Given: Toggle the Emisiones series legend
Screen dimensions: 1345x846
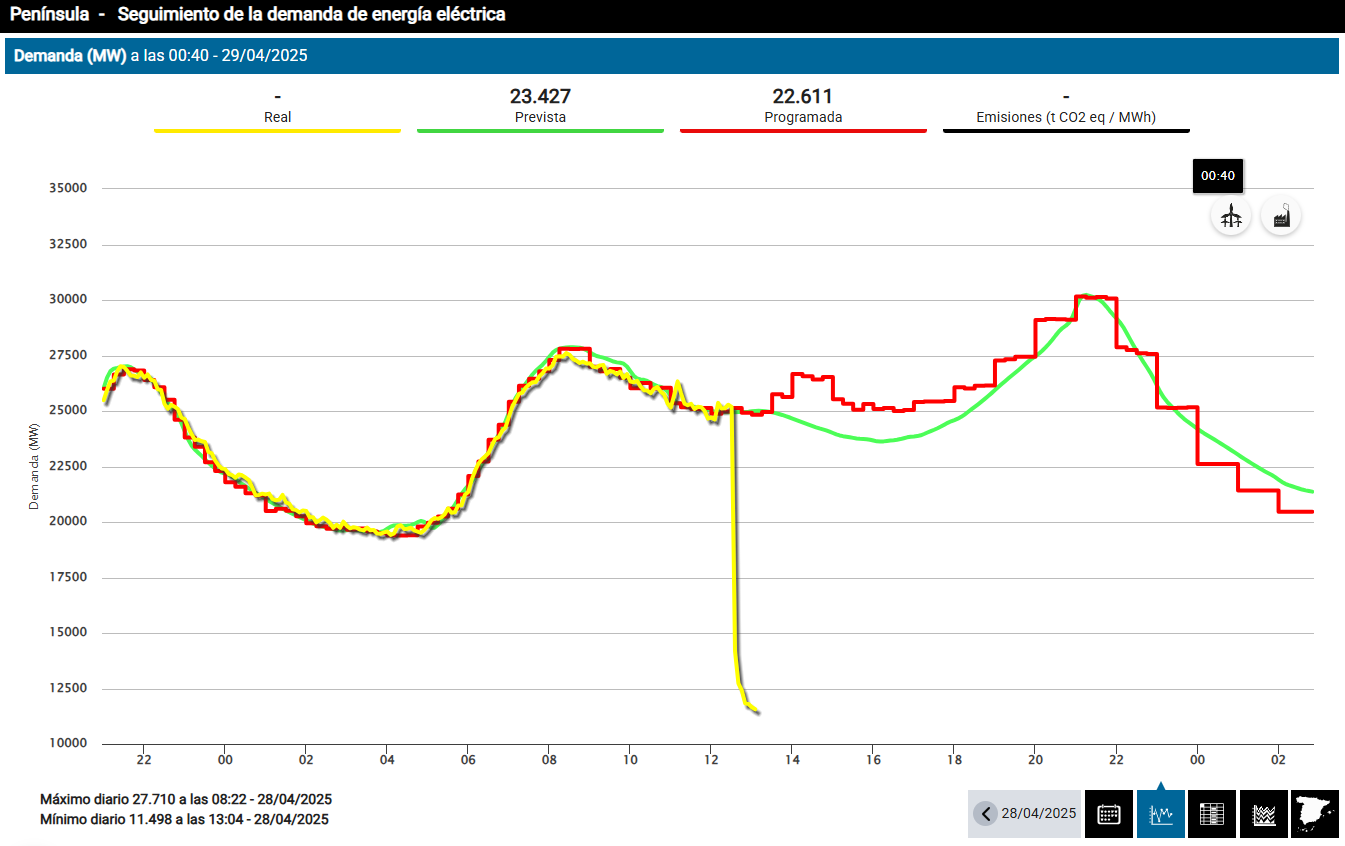Looking at the screenshot, I should 1066,117.
